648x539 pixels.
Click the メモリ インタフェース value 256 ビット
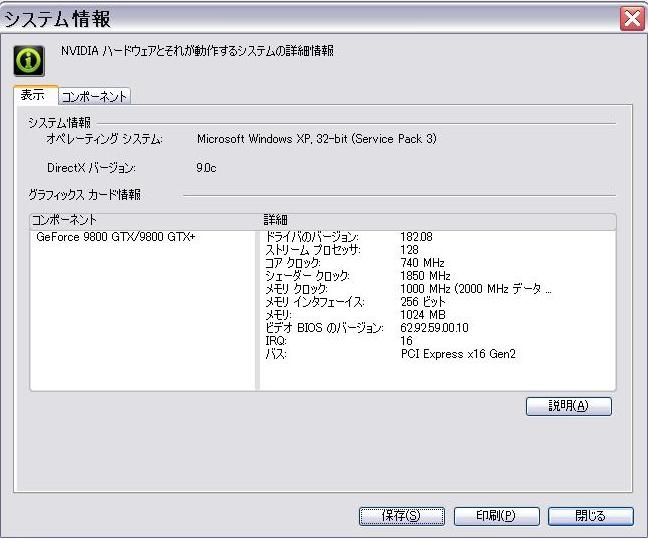[x=422, y=302]
